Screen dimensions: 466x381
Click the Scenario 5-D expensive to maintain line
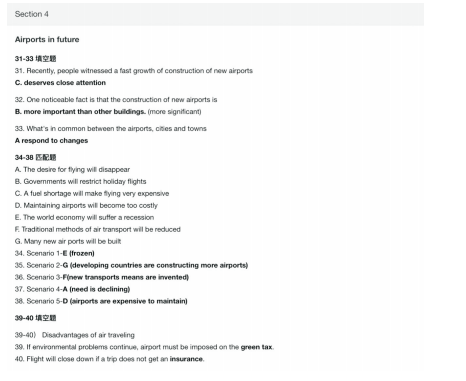(x=101, y=301)
